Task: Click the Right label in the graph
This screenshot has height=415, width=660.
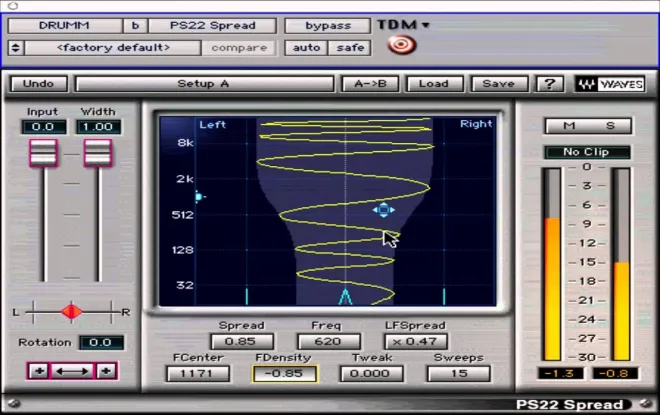Action: 476,124
